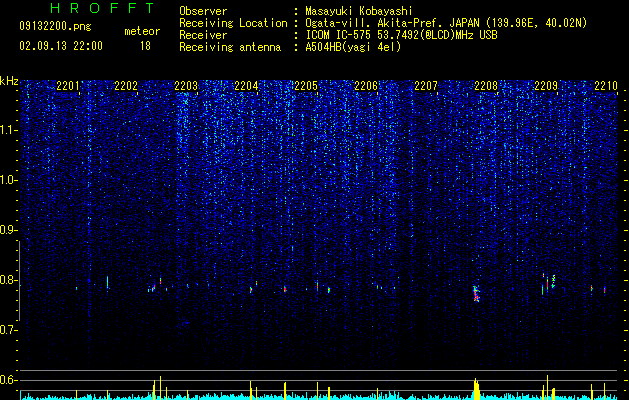Screen dimensions: 629x400
Task: Click the 0.9 kHz axis label
Action: pyautogui.click(x=8, y=230)
